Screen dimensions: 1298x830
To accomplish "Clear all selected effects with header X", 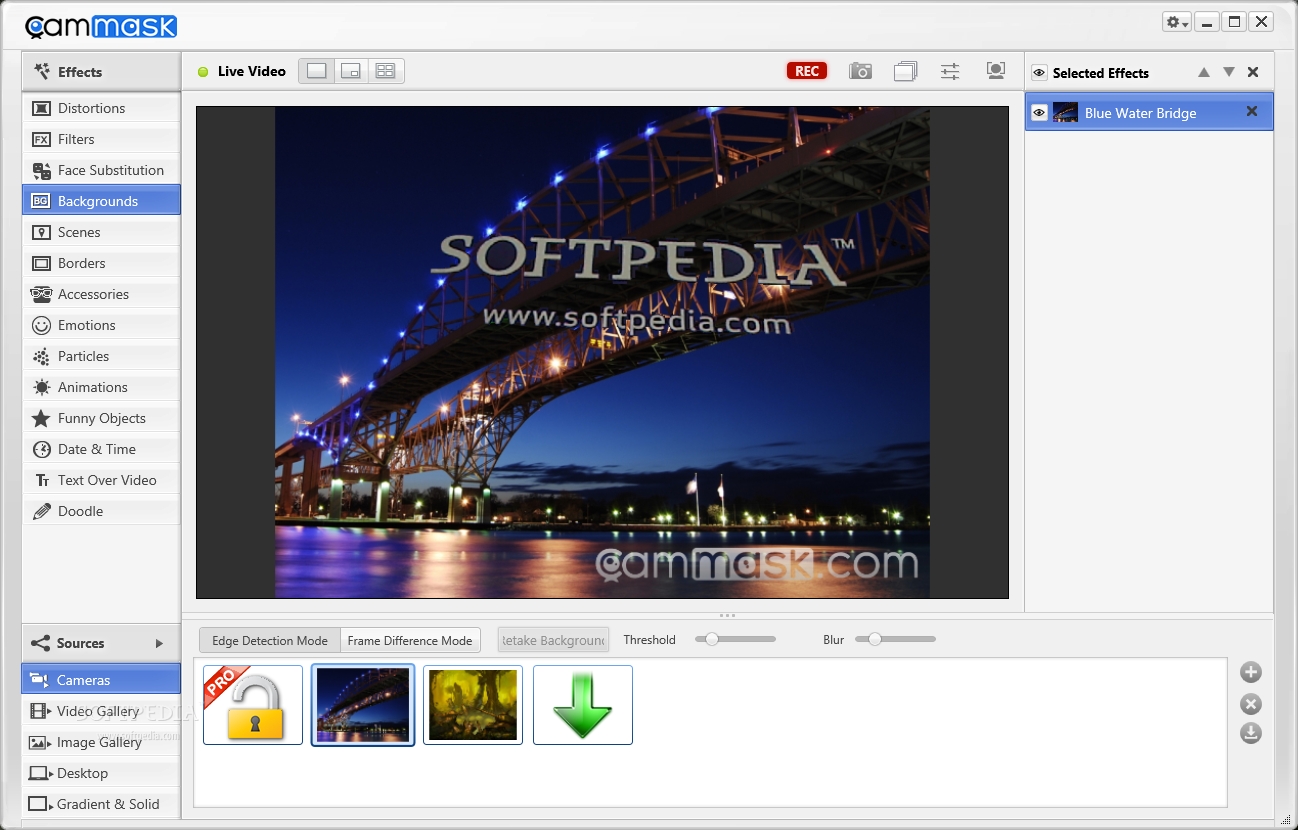I will click(1253, 72).
